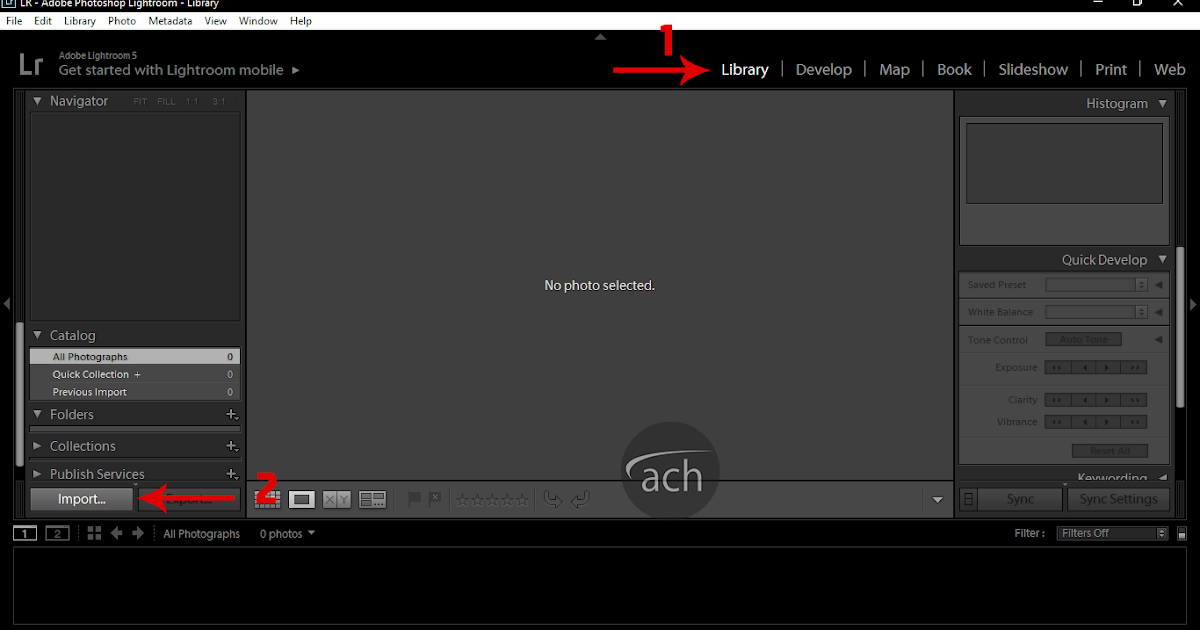Viewport: 1200px width, 630px height.
Task: Collapse the Navigator panel
Action: (38, 101)
